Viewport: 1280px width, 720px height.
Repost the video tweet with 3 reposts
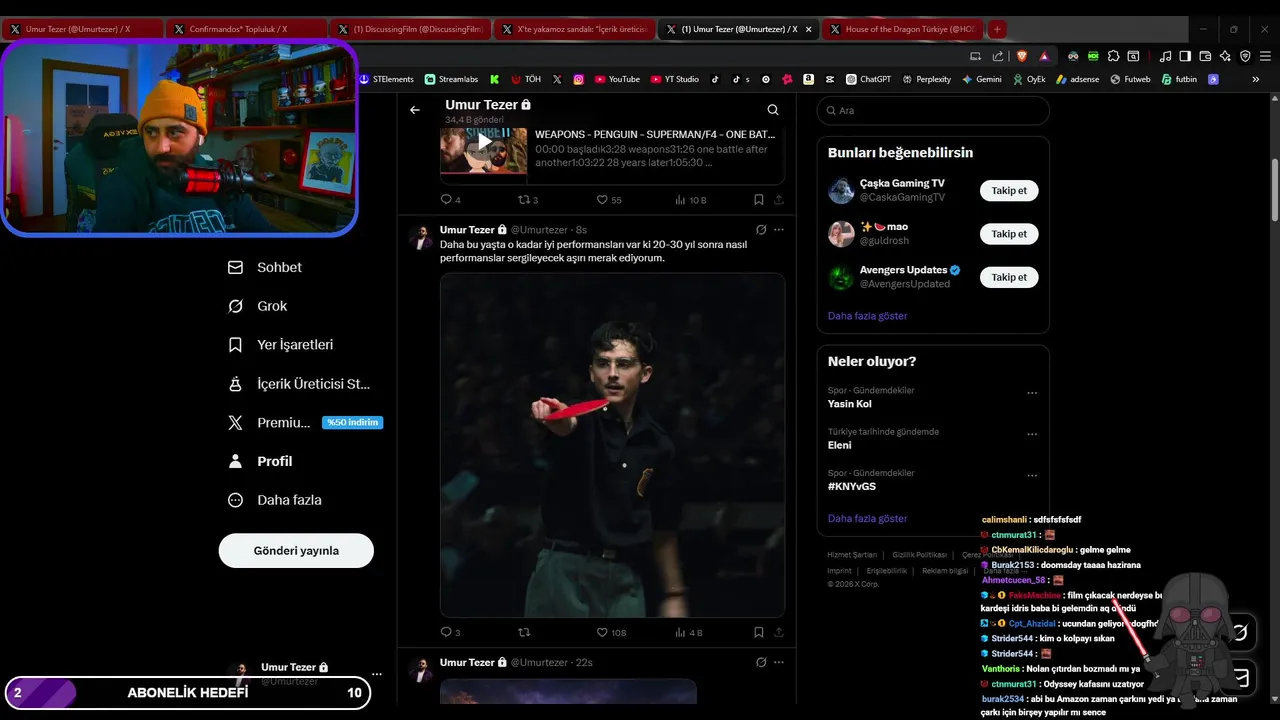(x=528, y=199)
